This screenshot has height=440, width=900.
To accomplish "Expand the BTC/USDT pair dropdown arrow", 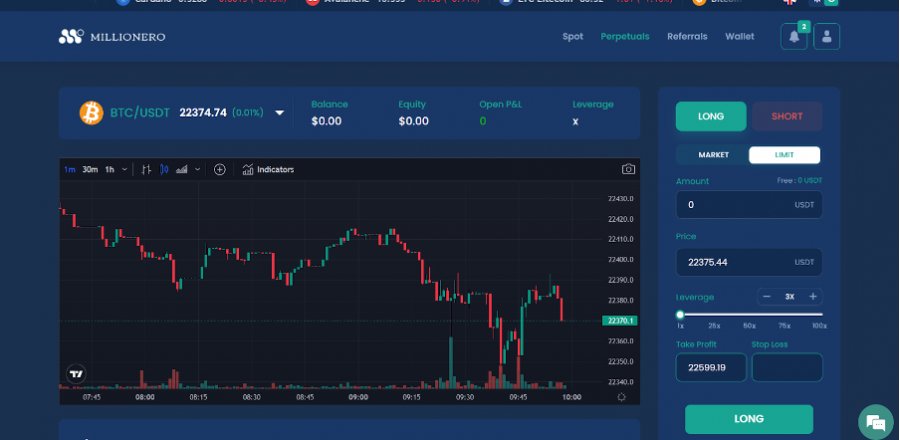I will click(x=280, y=113).
